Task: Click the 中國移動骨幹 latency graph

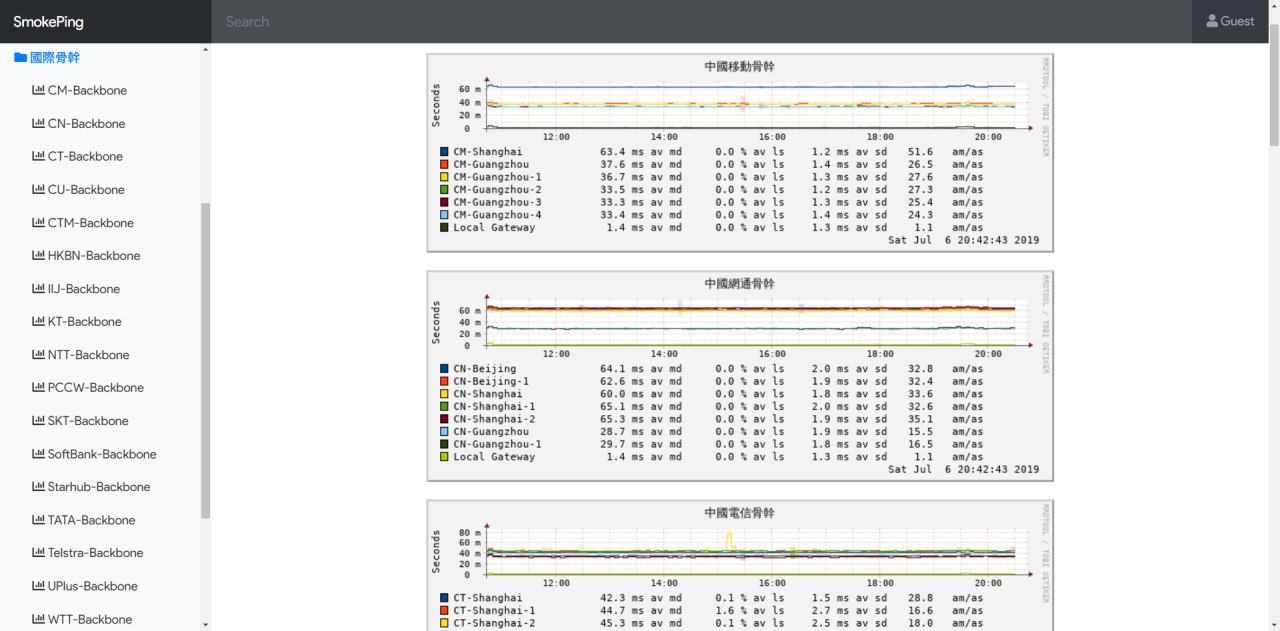Action: click(x=740, y=153)
